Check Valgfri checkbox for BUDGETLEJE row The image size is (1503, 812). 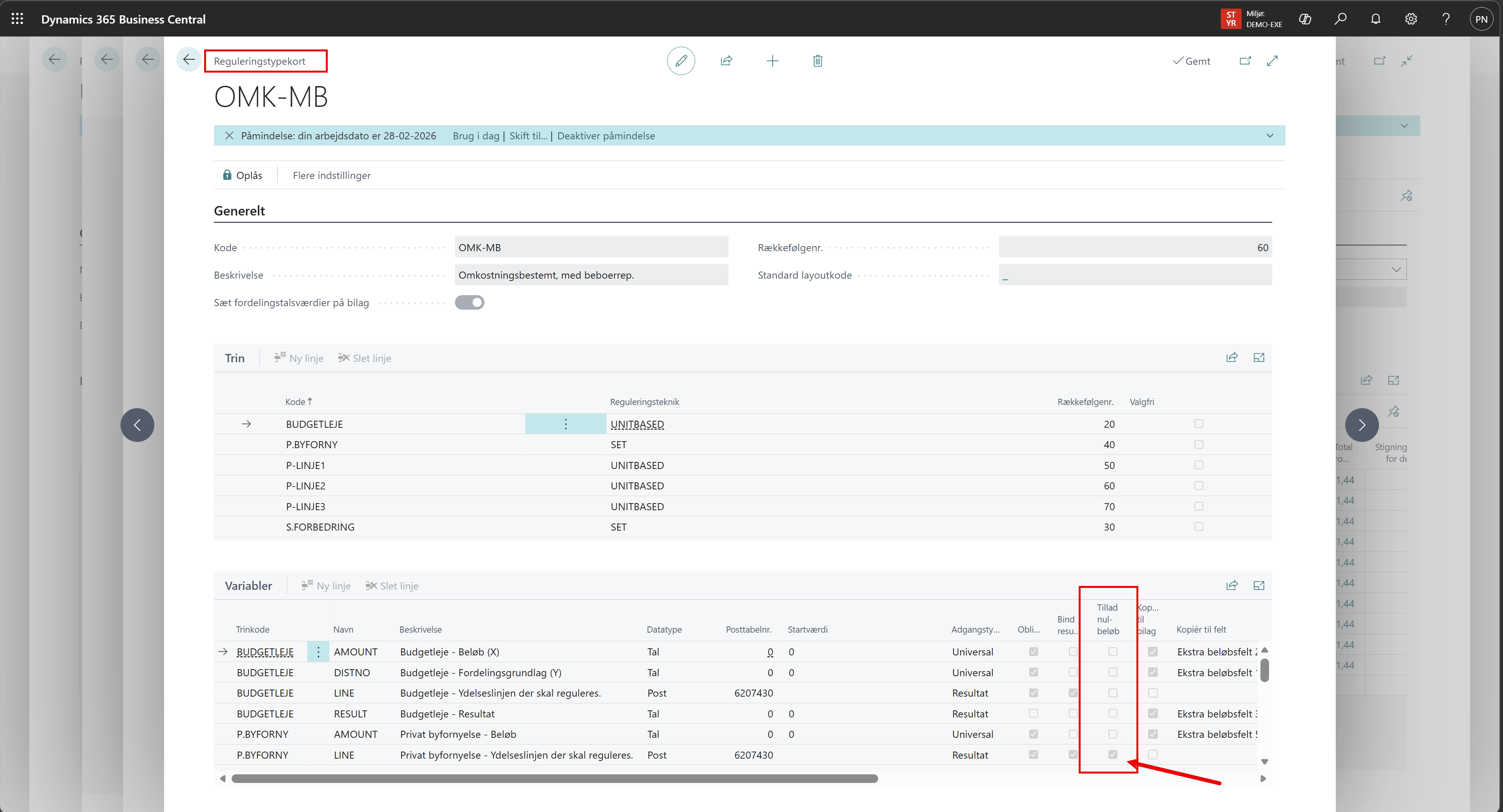pos(1198,423)
